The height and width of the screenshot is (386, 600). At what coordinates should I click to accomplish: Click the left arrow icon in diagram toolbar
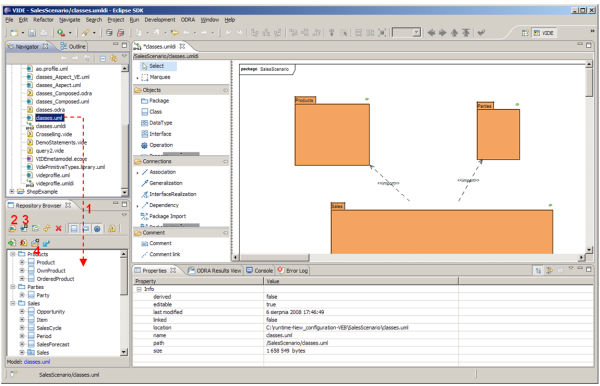click(431, 33)
